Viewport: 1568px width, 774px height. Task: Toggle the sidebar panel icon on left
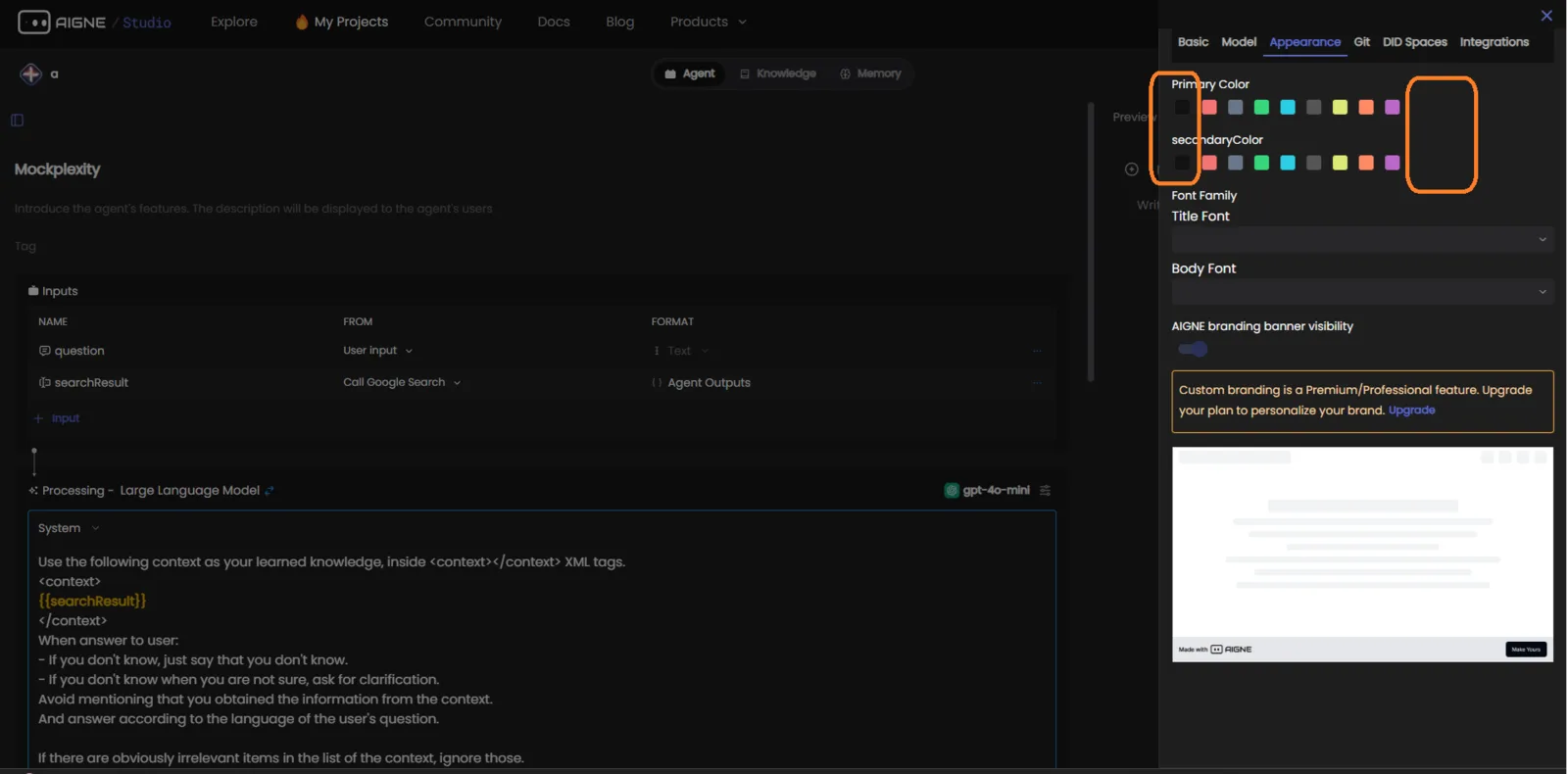pyautogui.click(x=17, y=120)
